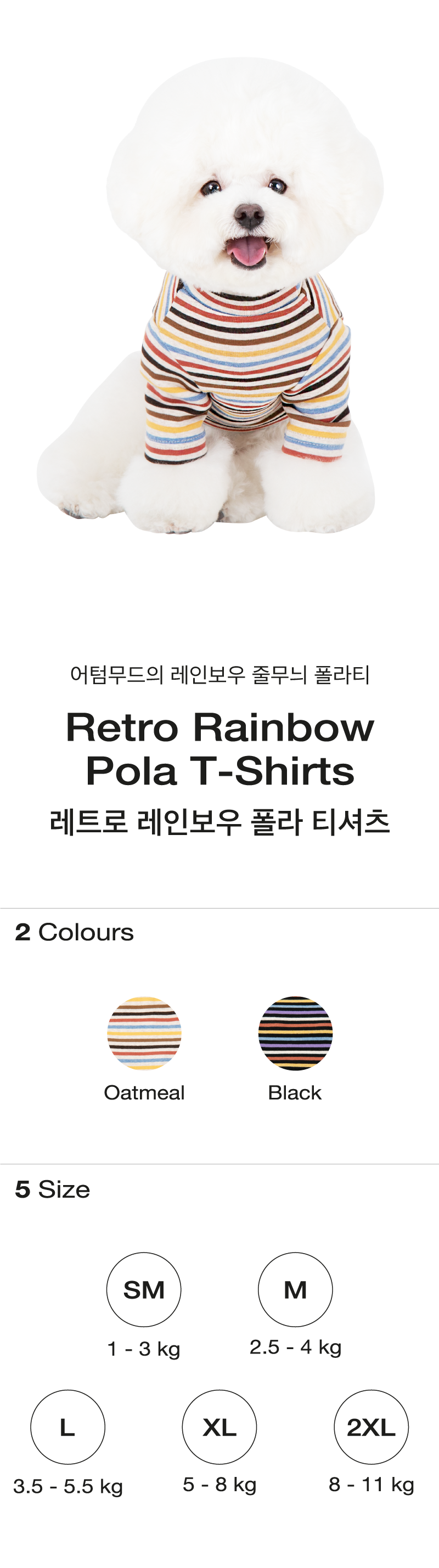Click the 3.5 - 5.5 kg weight label

[x=67, y=1486]
